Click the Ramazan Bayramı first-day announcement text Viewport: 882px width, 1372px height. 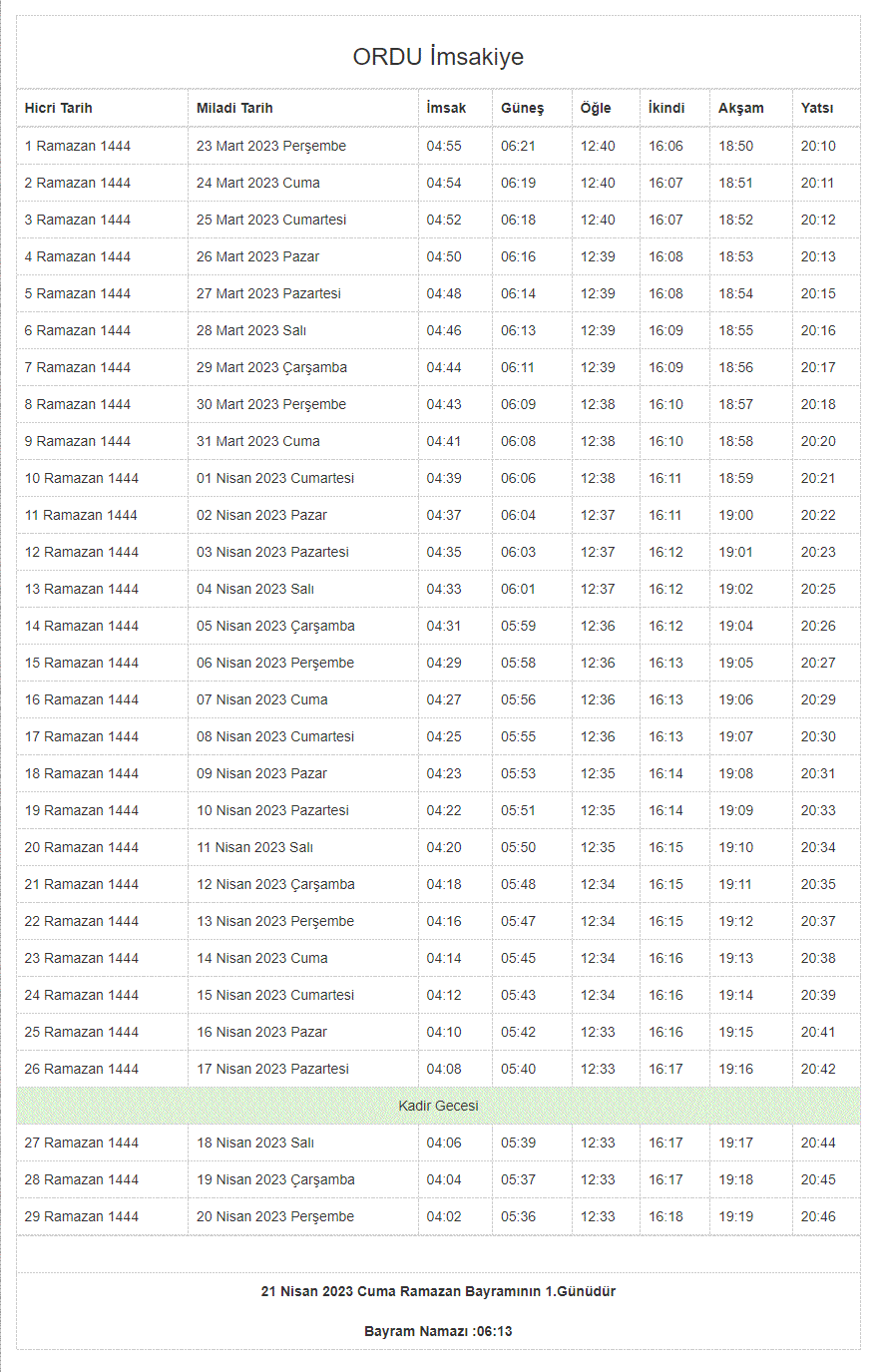pyautogui.click(x=438, y=1291)
